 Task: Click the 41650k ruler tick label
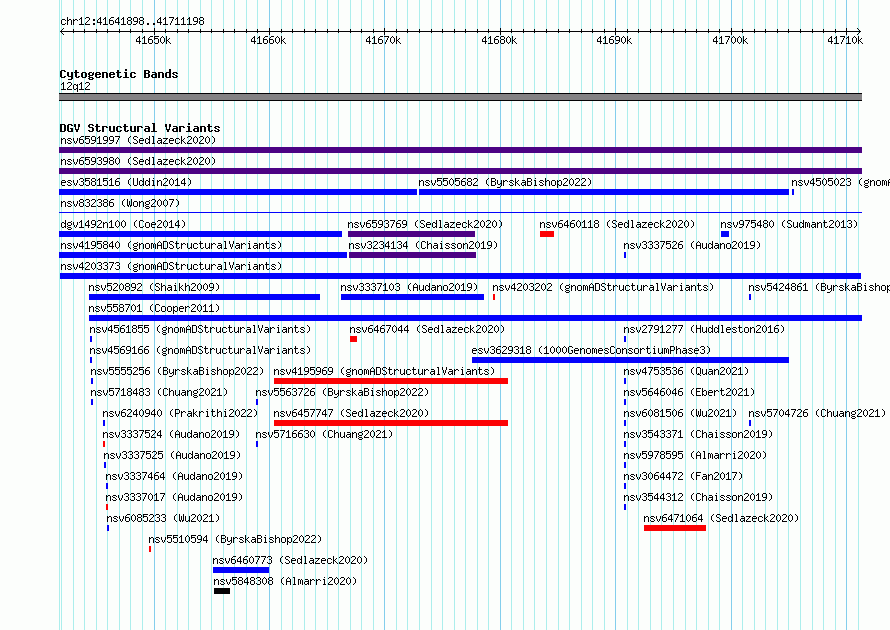coord(153,40)
